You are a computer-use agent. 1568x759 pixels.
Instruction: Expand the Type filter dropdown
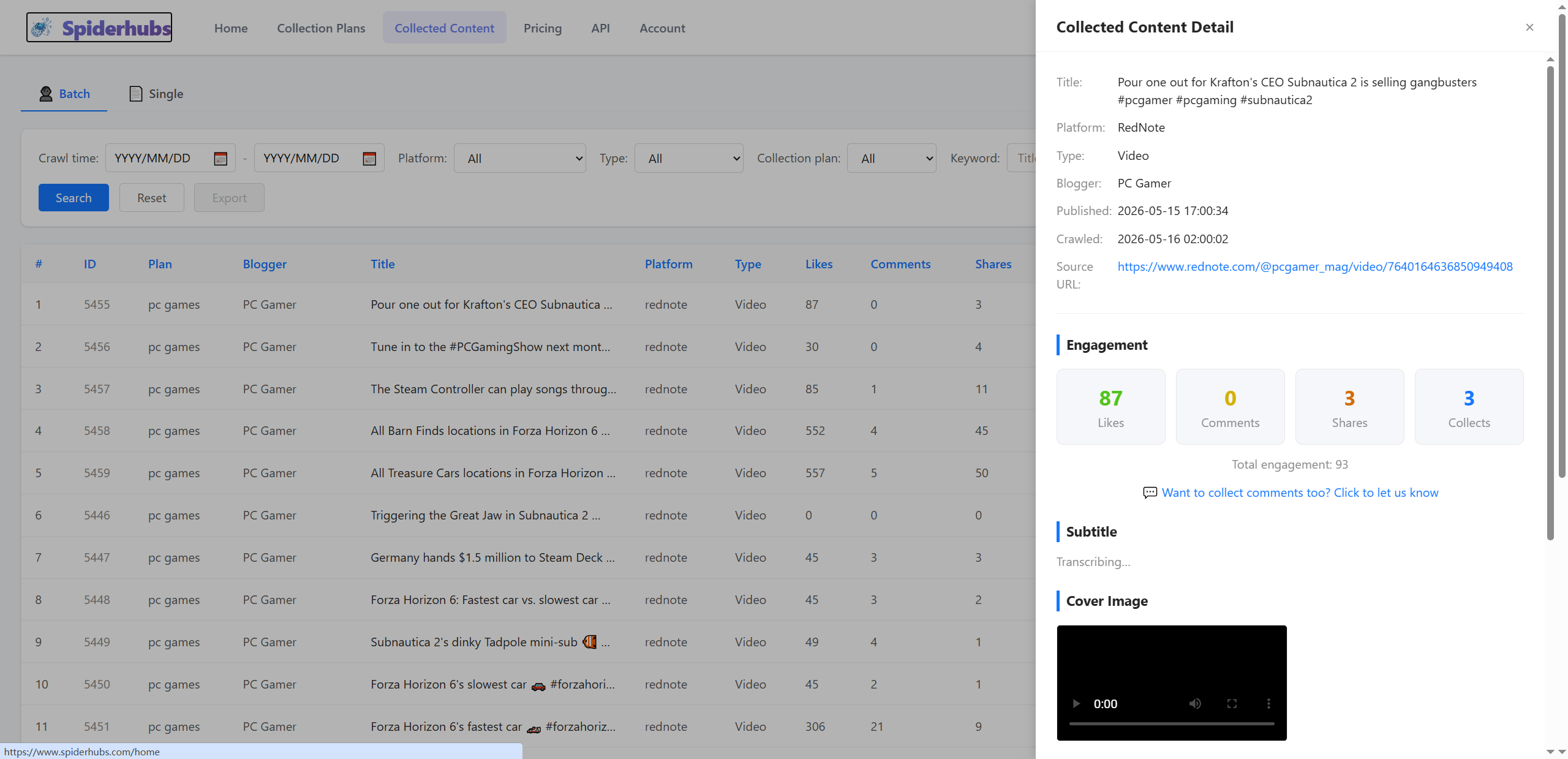pyautogui.click(x=688, y=158)
